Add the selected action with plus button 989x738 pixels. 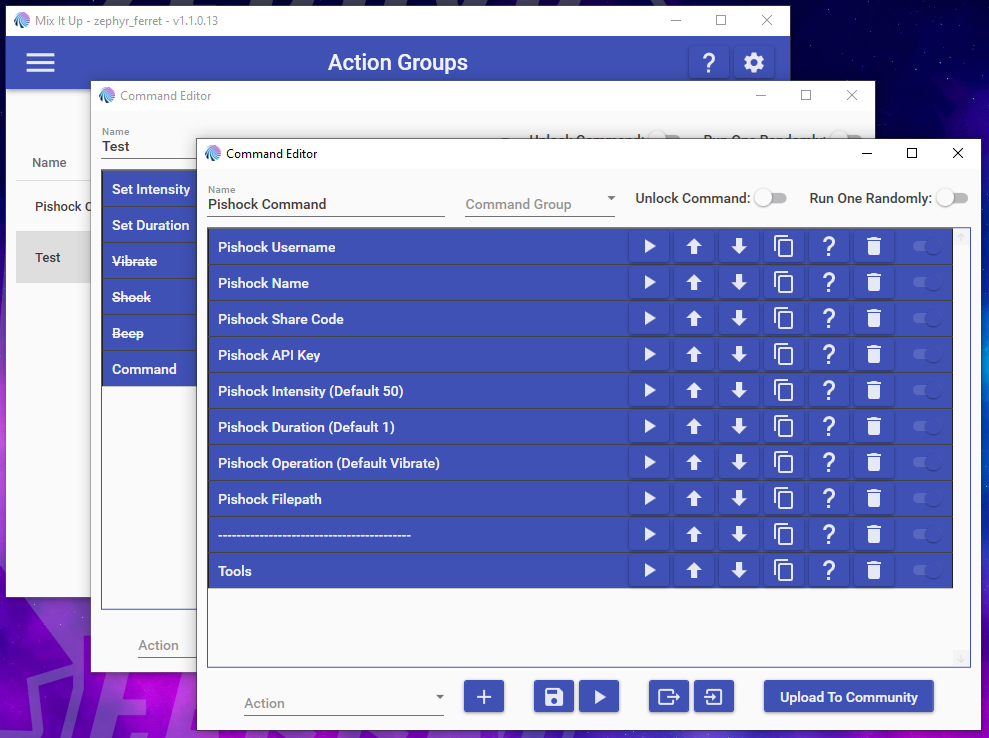pyautogui.click(x=484, y=696)
